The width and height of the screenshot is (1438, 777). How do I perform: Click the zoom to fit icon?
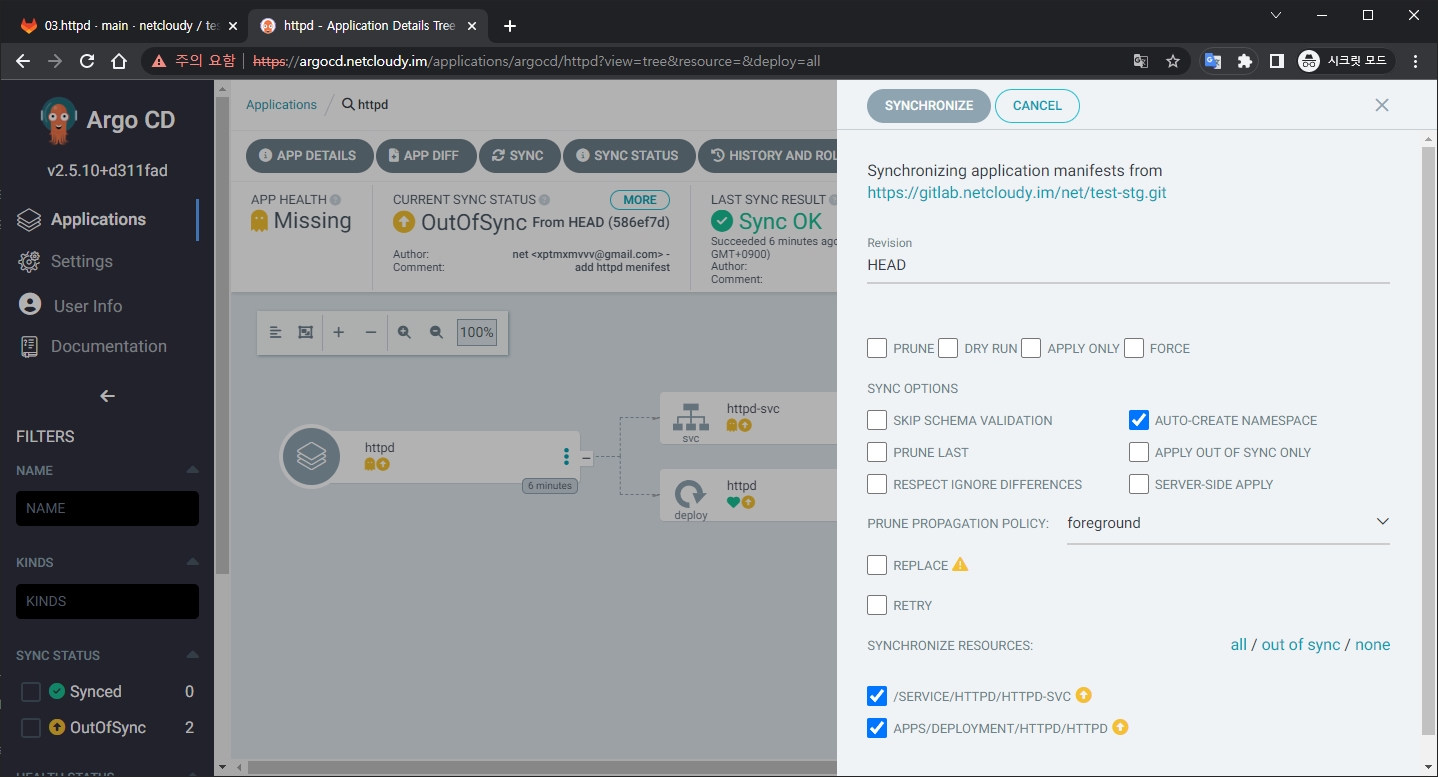click(x=306, y=332)
